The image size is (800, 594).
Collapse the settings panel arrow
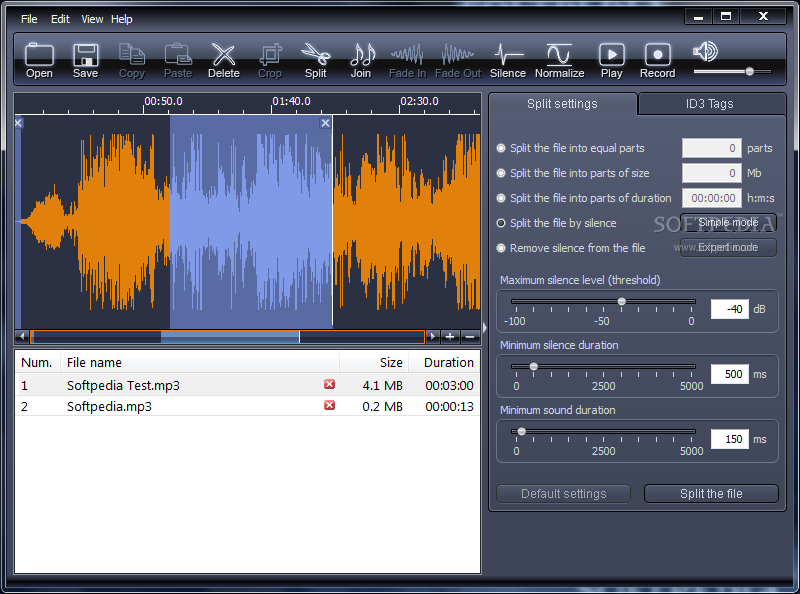[485, 327]
